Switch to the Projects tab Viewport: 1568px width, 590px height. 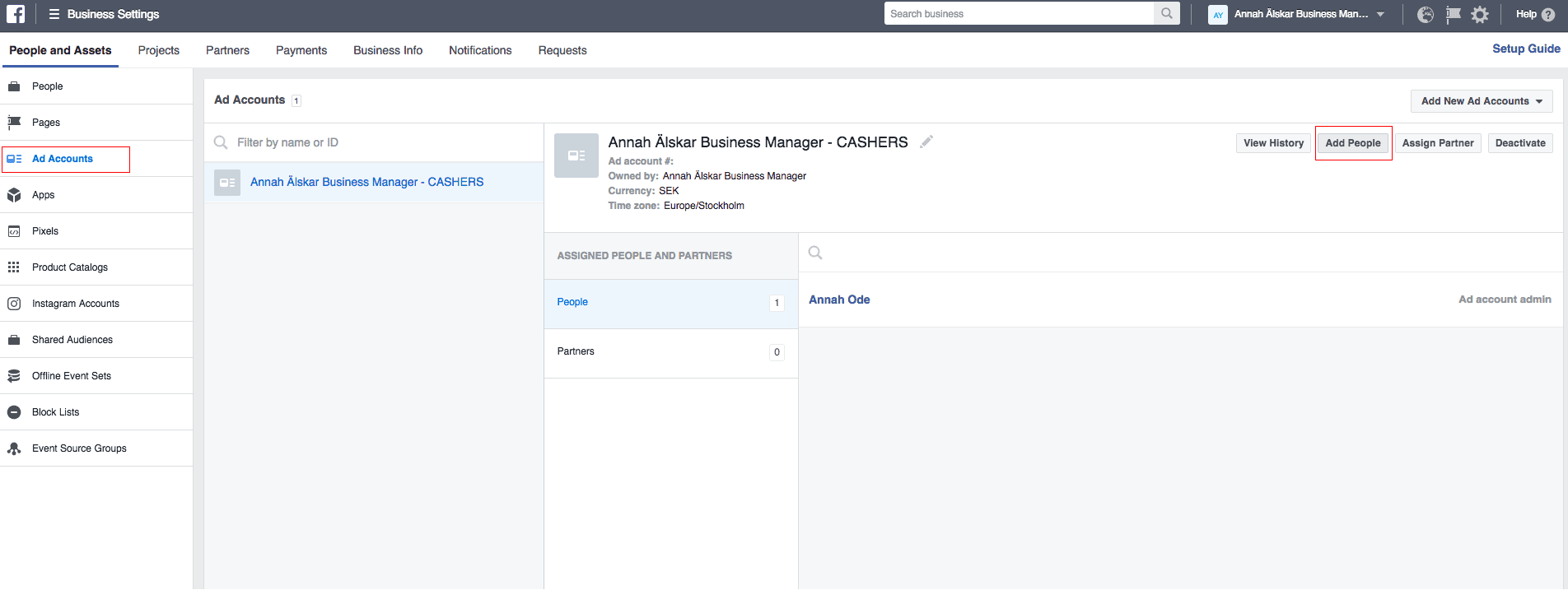(159, 50)
